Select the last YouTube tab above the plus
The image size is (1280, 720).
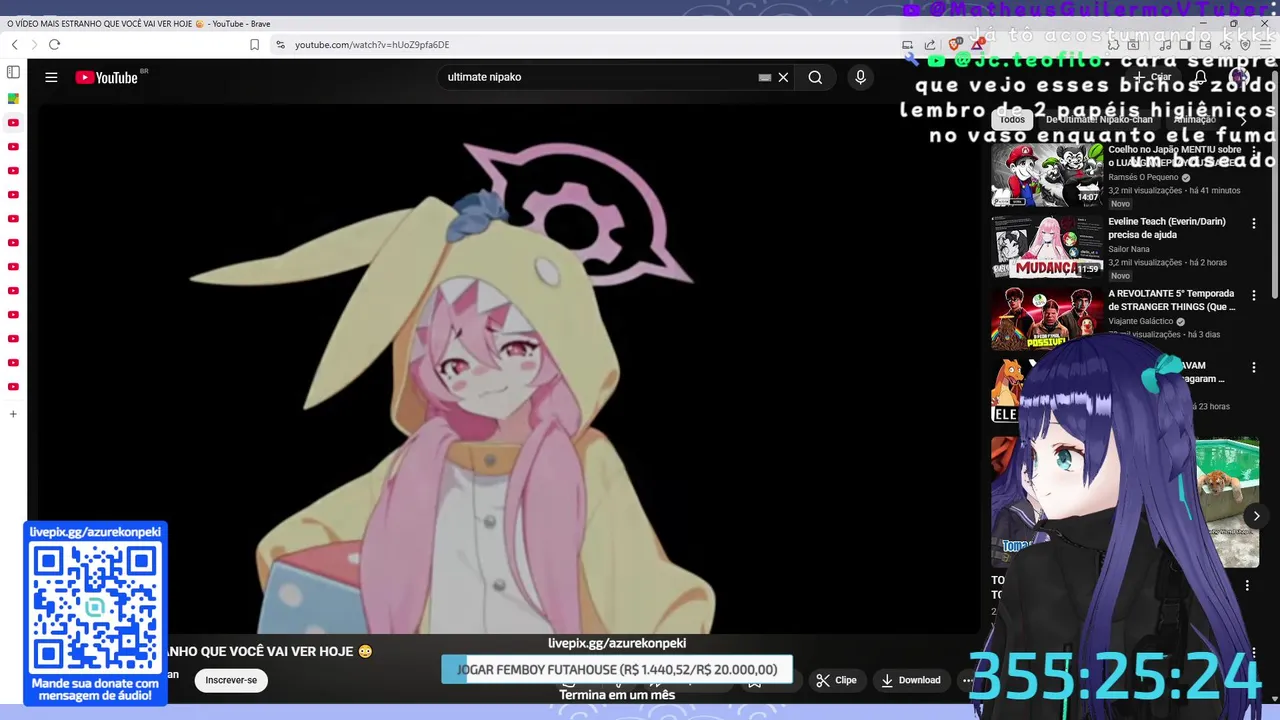tap(13, 386)
